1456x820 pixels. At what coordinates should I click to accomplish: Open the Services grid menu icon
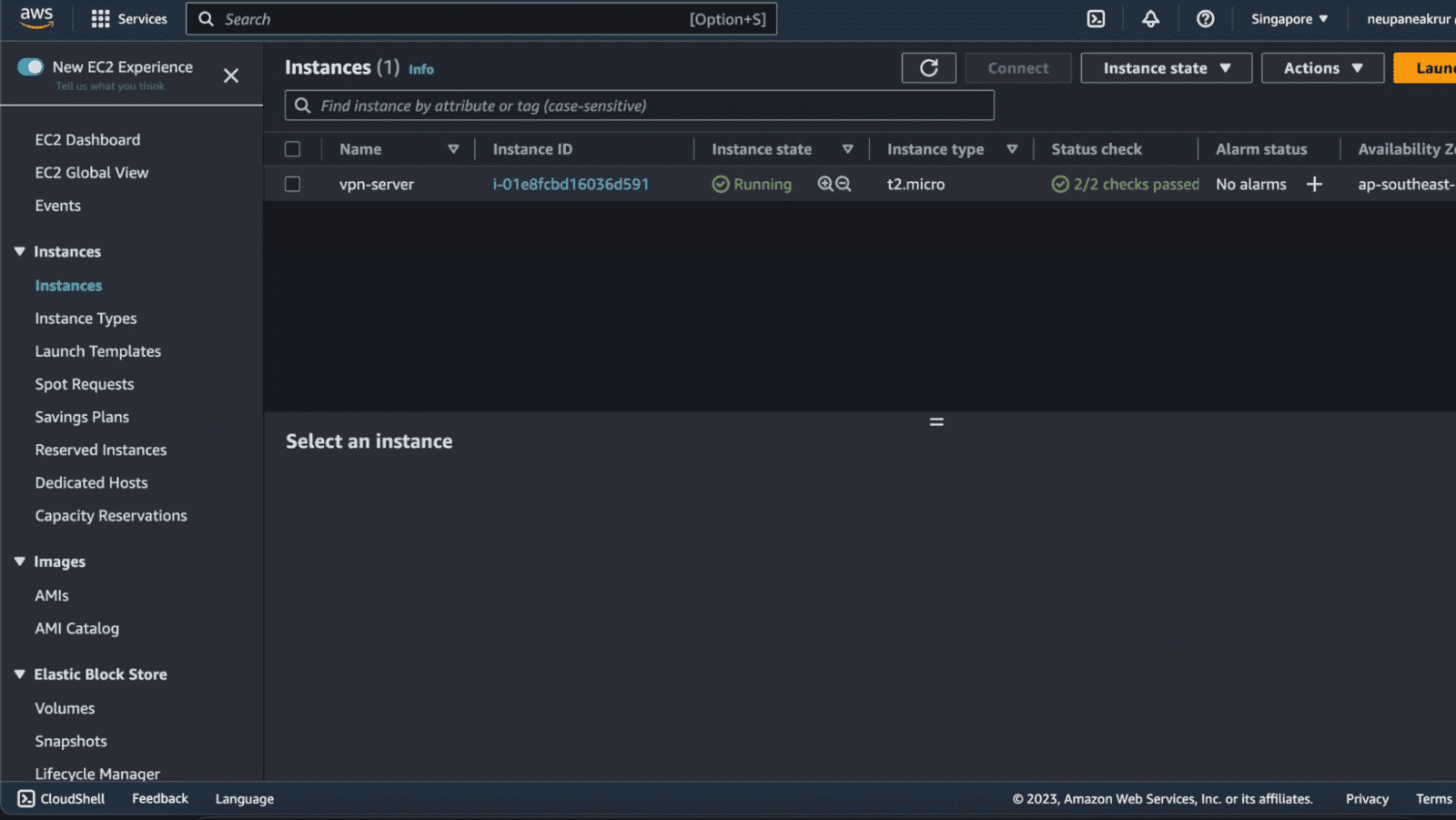pyautogui.click(x=101, y=18)
